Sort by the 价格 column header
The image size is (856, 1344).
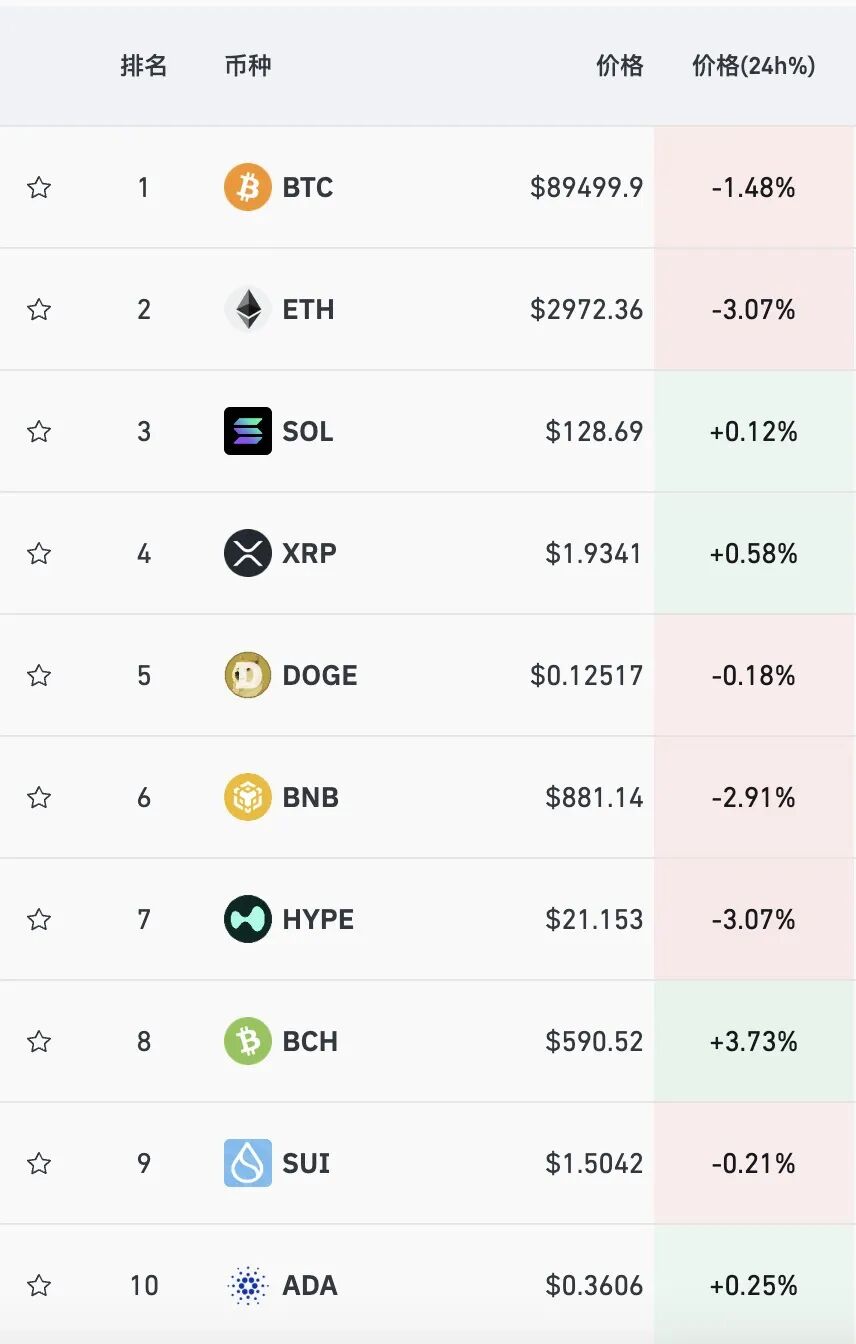(619, 66)
